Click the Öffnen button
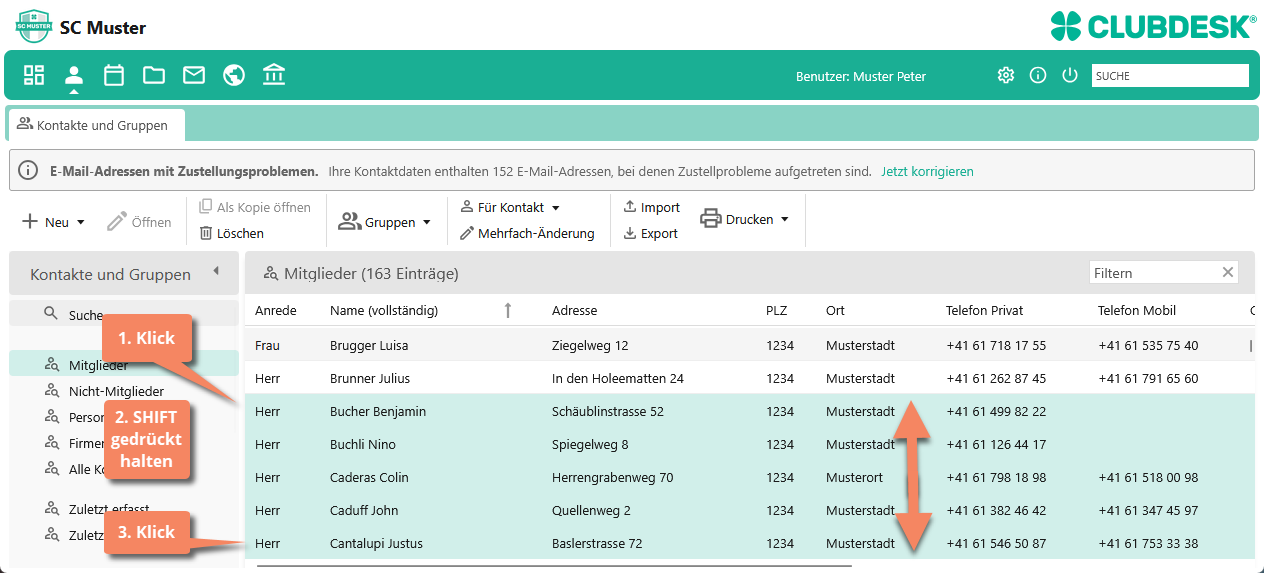 [x=139, y=222]
